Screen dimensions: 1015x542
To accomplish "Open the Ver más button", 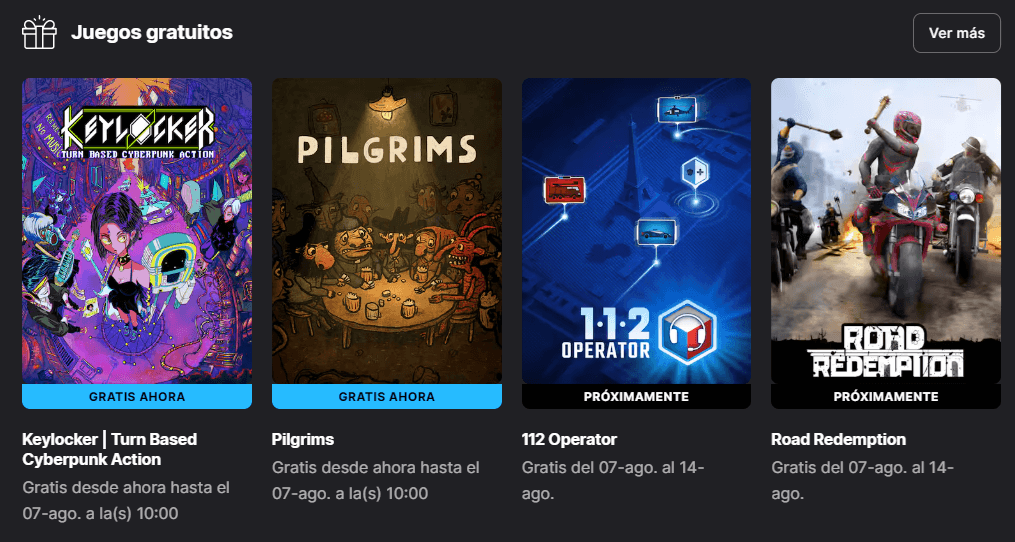I will click(957, 33).
